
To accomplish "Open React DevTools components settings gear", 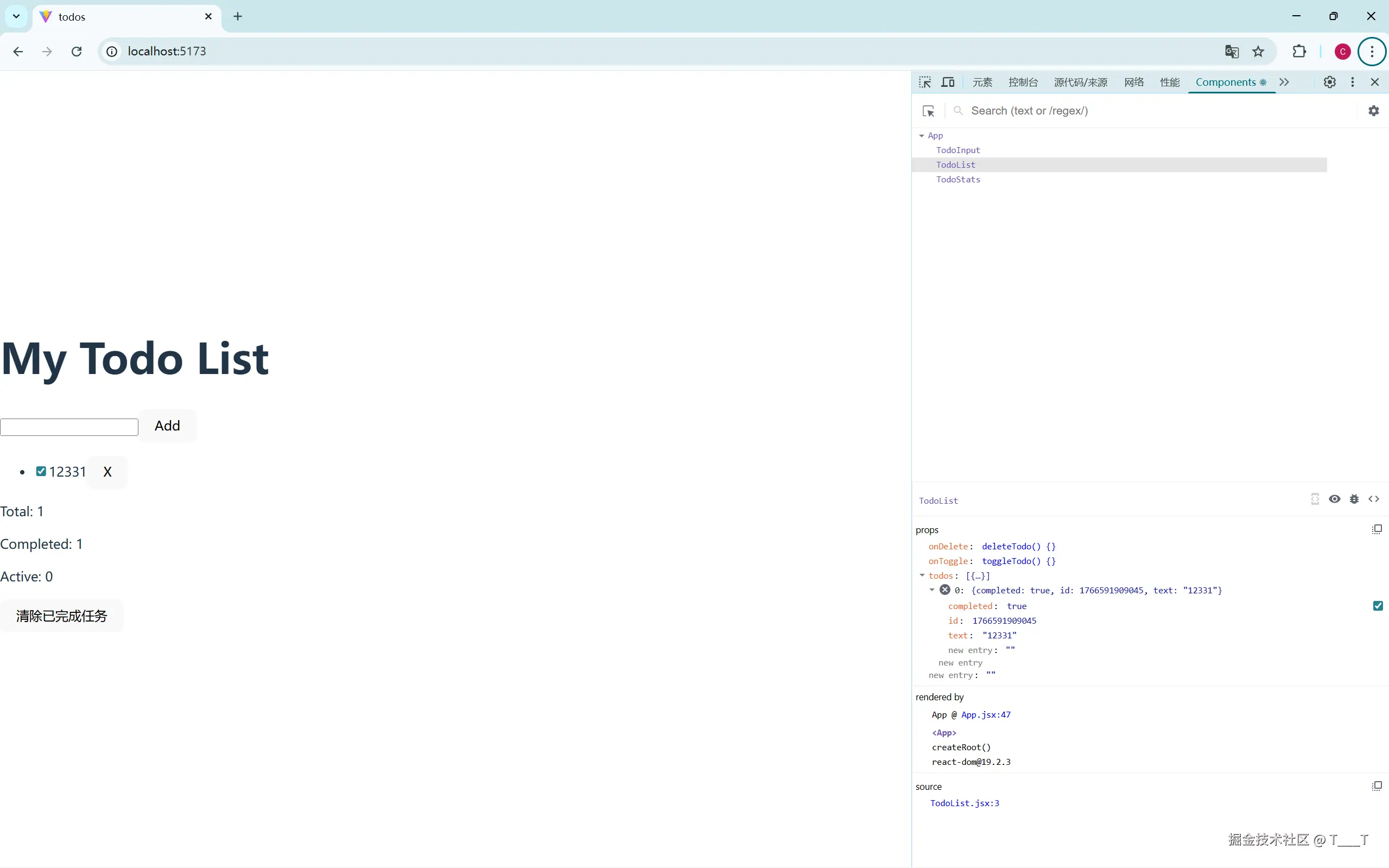I will pyautogui.click(x=1373, y=111).
